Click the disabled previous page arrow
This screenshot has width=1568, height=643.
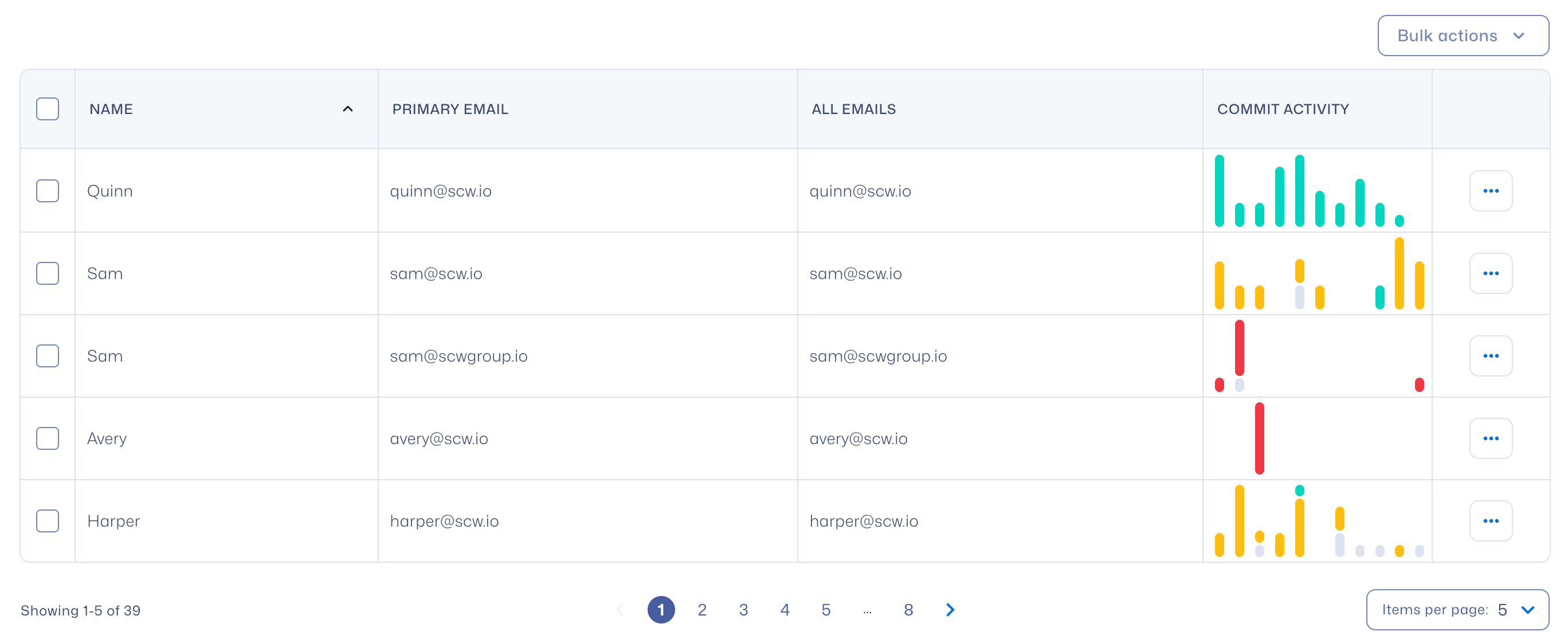[620, 610]
